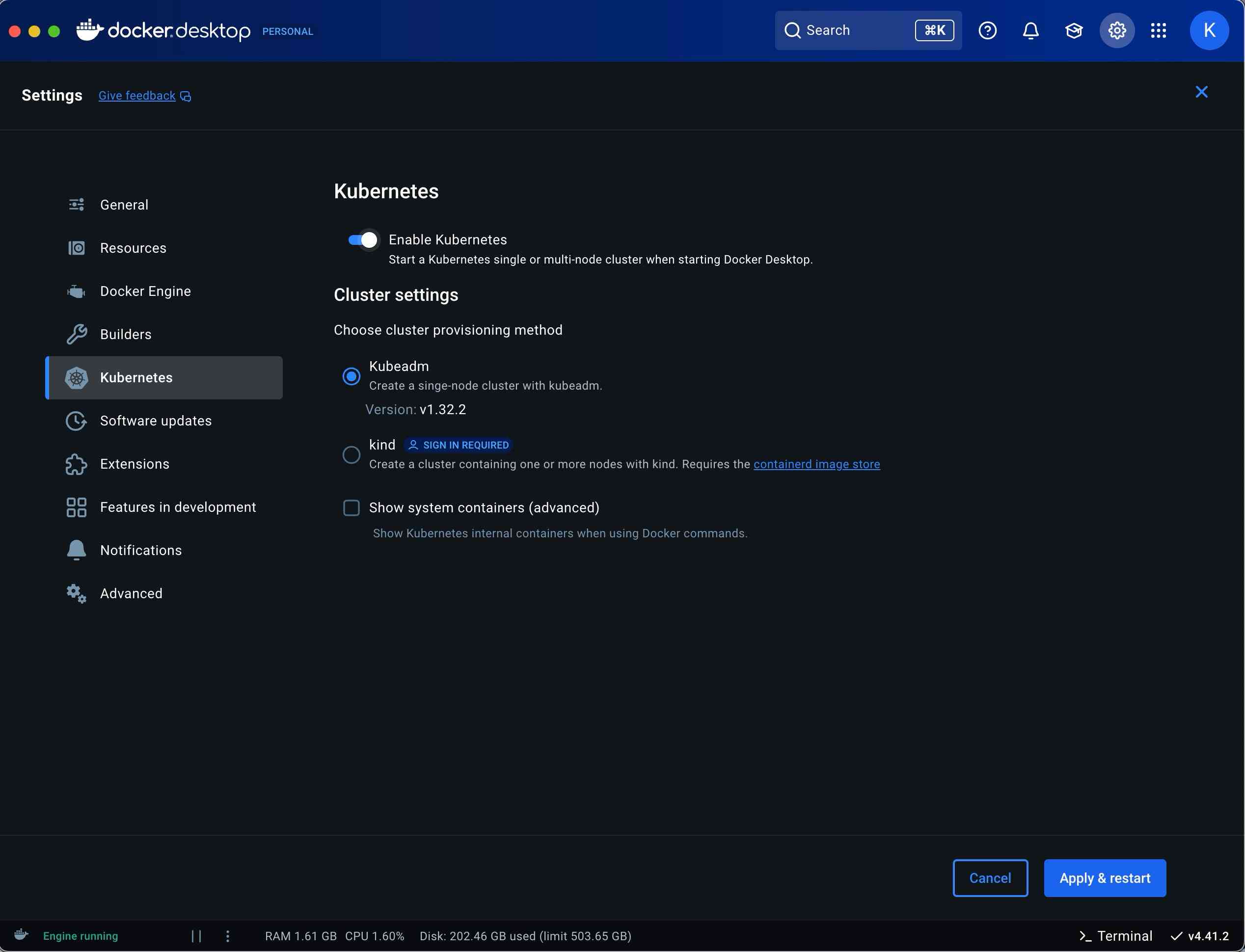This screenshot has width=1245, height=952.
Task: Open Features in development section
Action: (177, 507)
